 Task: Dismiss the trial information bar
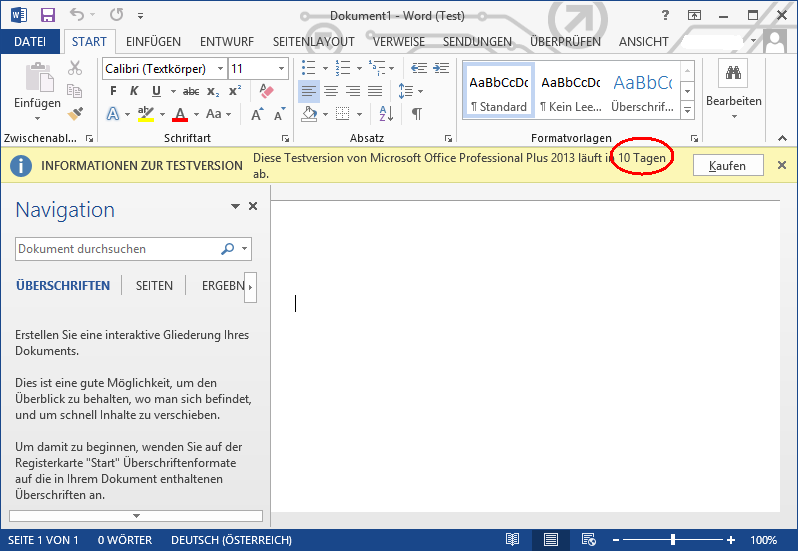pyautogui.click(x=782, y=165)
